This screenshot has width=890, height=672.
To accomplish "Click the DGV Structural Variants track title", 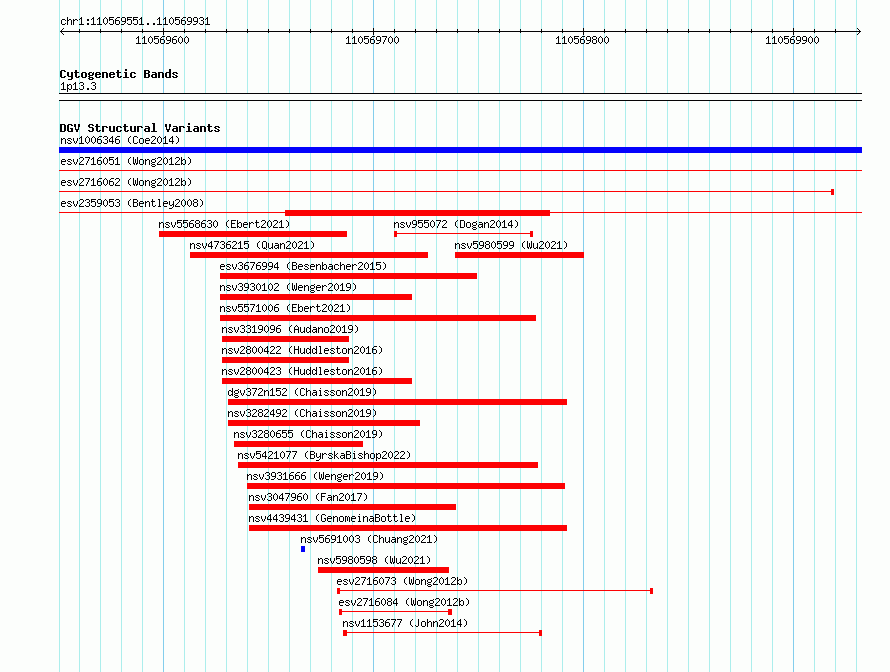I will tap(140, 128).
